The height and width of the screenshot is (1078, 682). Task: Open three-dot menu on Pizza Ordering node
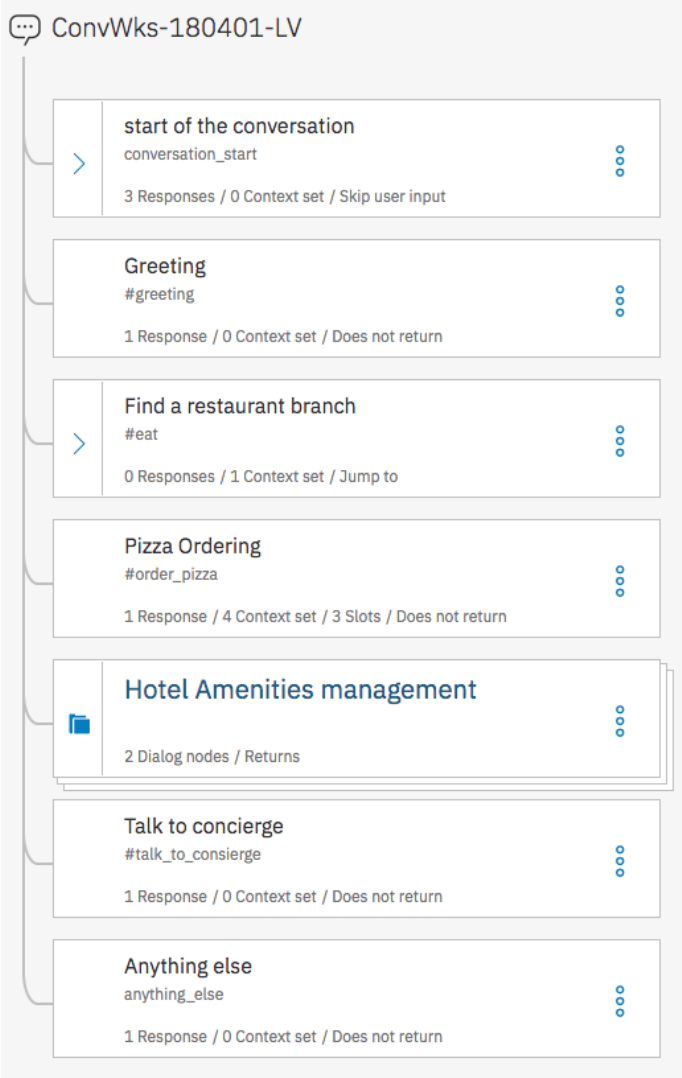[x=620, y=581]
